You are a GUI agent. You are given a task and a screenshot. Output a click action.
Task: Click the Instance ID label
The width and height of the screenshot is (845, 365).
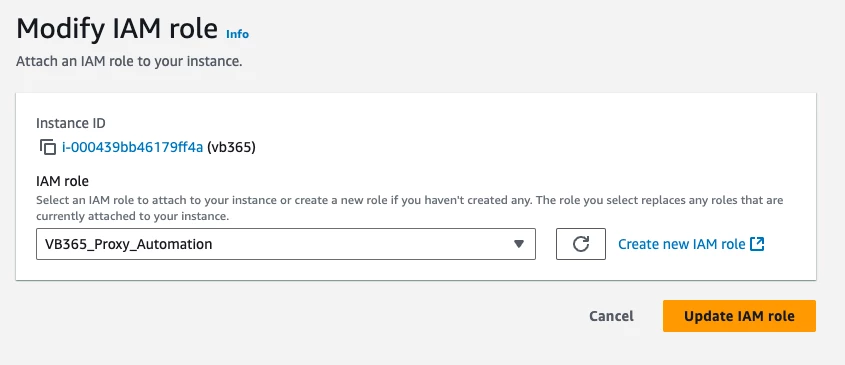[x=71, y=123]
